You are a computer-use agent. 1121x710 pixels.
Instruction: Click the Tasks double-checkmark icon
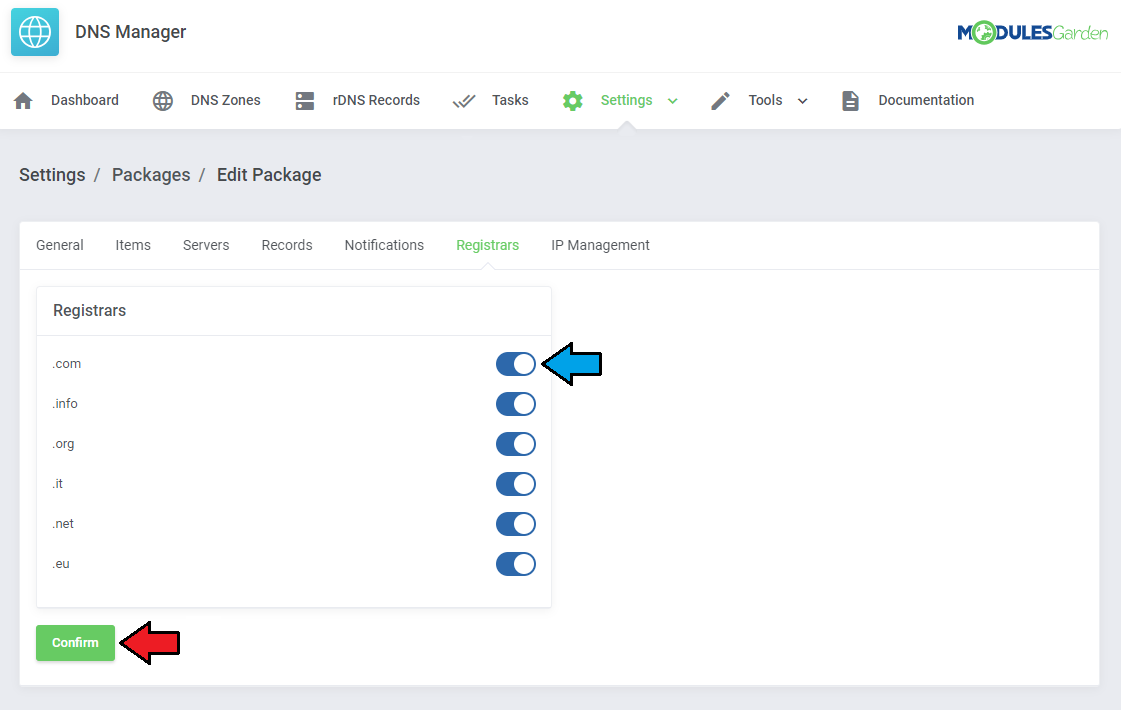(464, 101)
